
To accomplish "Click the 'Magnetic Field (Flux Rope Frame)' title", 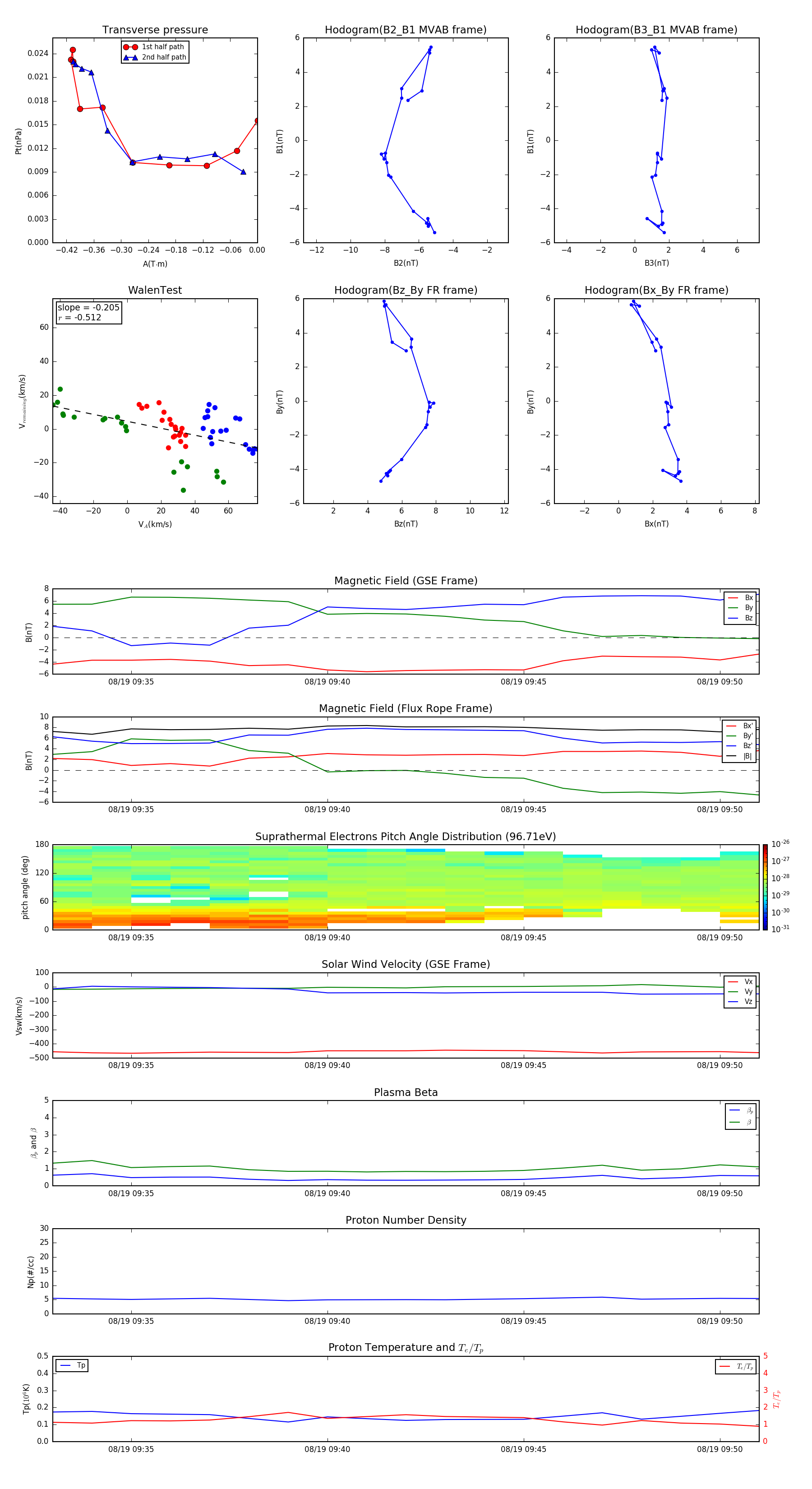I will (x=406, y=709).
